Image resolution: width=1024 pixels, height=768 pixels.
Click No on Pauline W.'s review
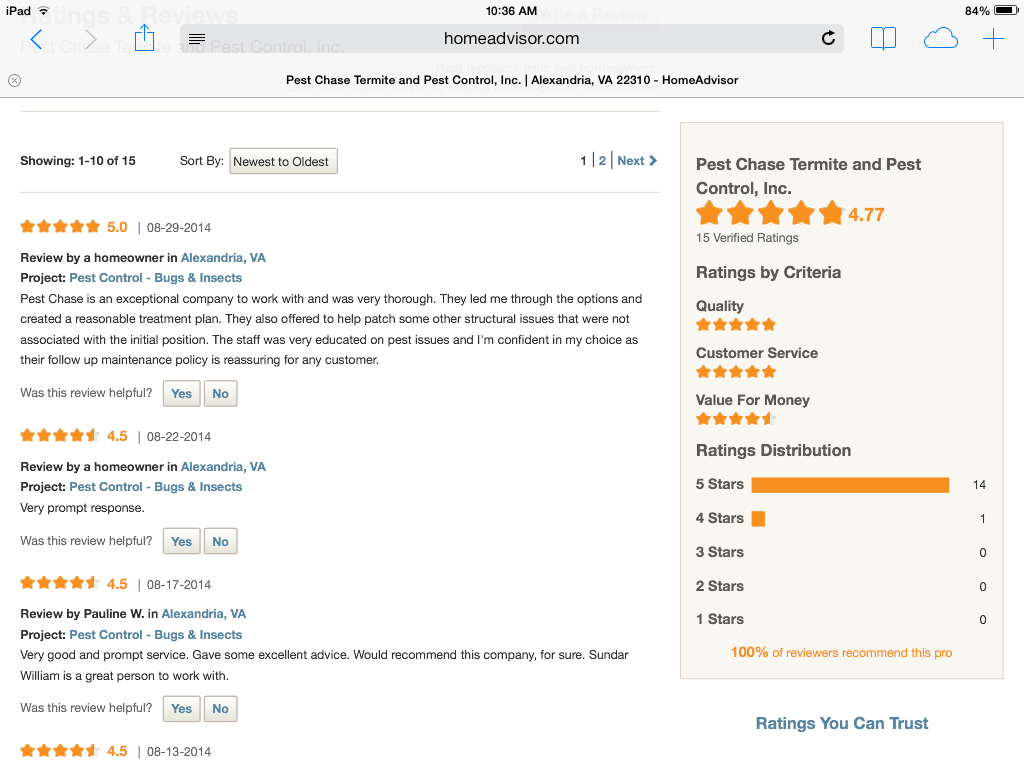coord(220,709)
